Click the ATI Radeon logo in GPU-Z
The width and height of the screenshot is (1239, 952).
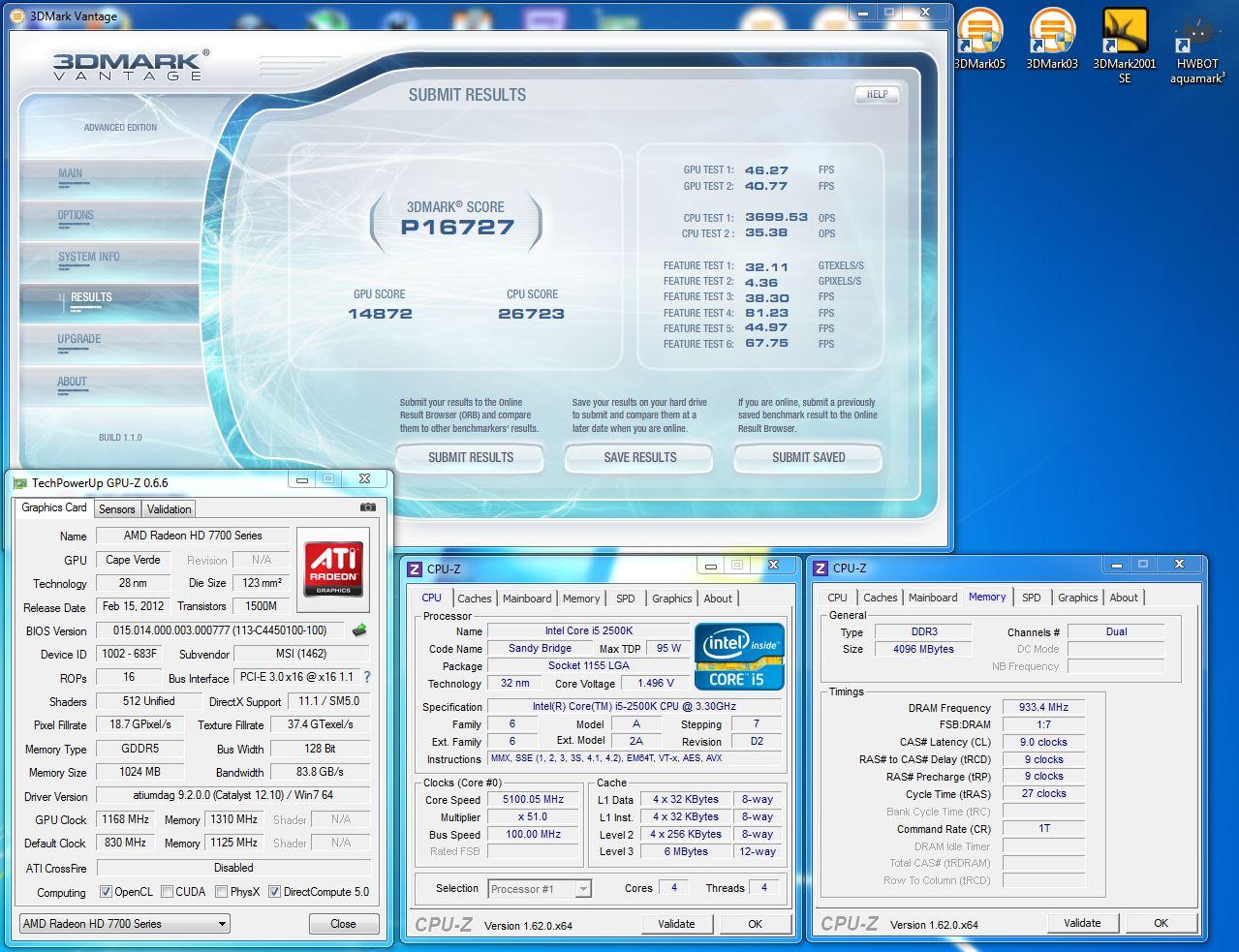(x=334, y=568)
